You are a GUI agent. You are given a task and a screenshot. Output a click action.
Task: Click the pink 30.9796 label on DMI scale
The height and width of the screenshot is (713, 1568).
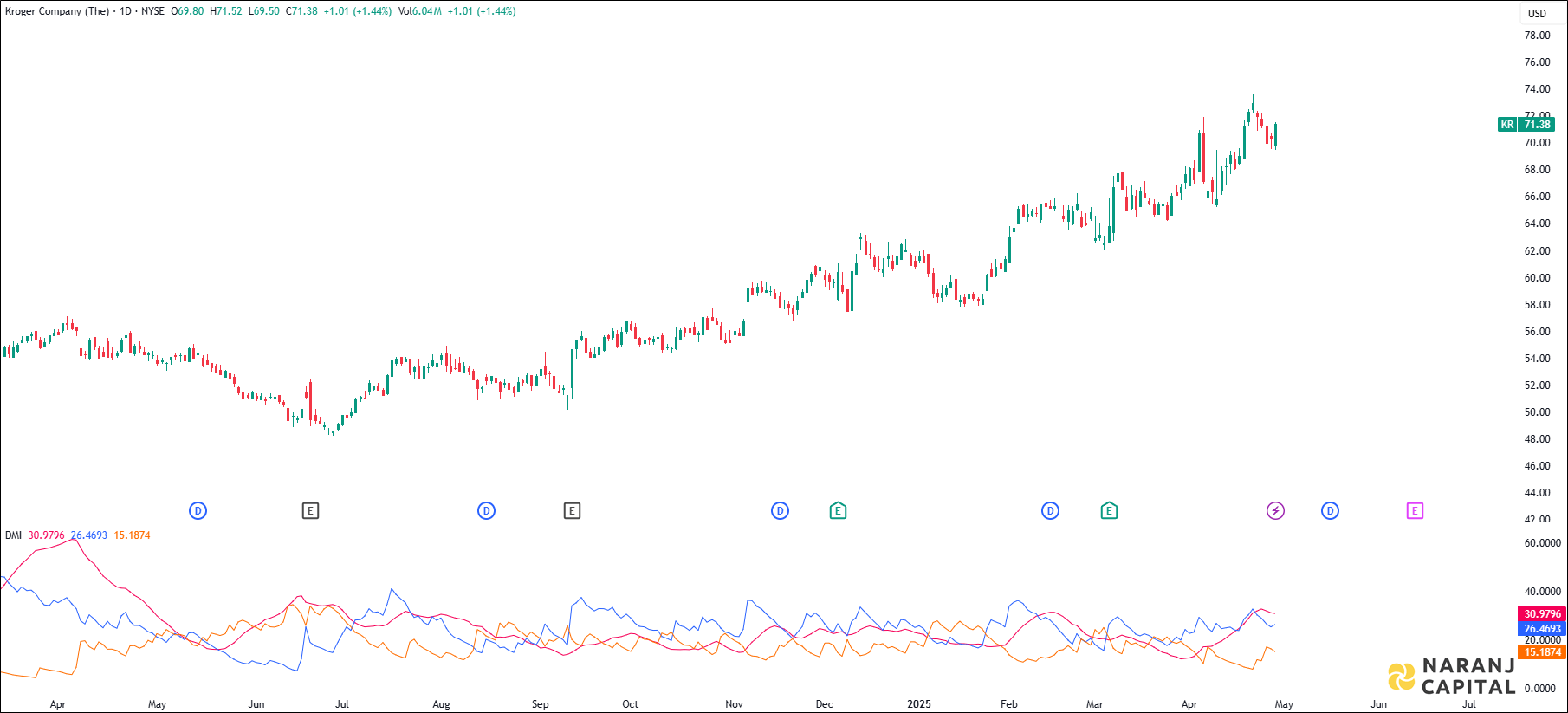pyautogui.click(x=1542, y=614)
